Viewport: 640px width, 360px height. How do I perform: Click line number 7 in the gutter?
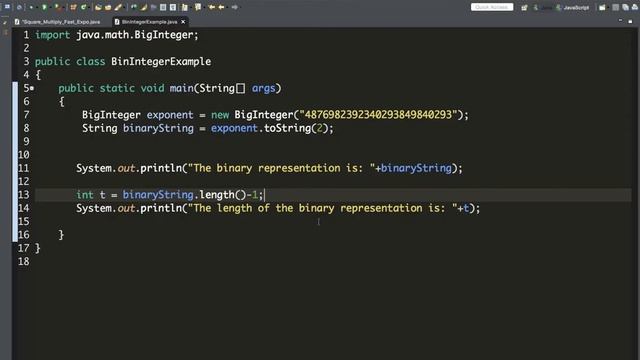[x=26, y=115]
